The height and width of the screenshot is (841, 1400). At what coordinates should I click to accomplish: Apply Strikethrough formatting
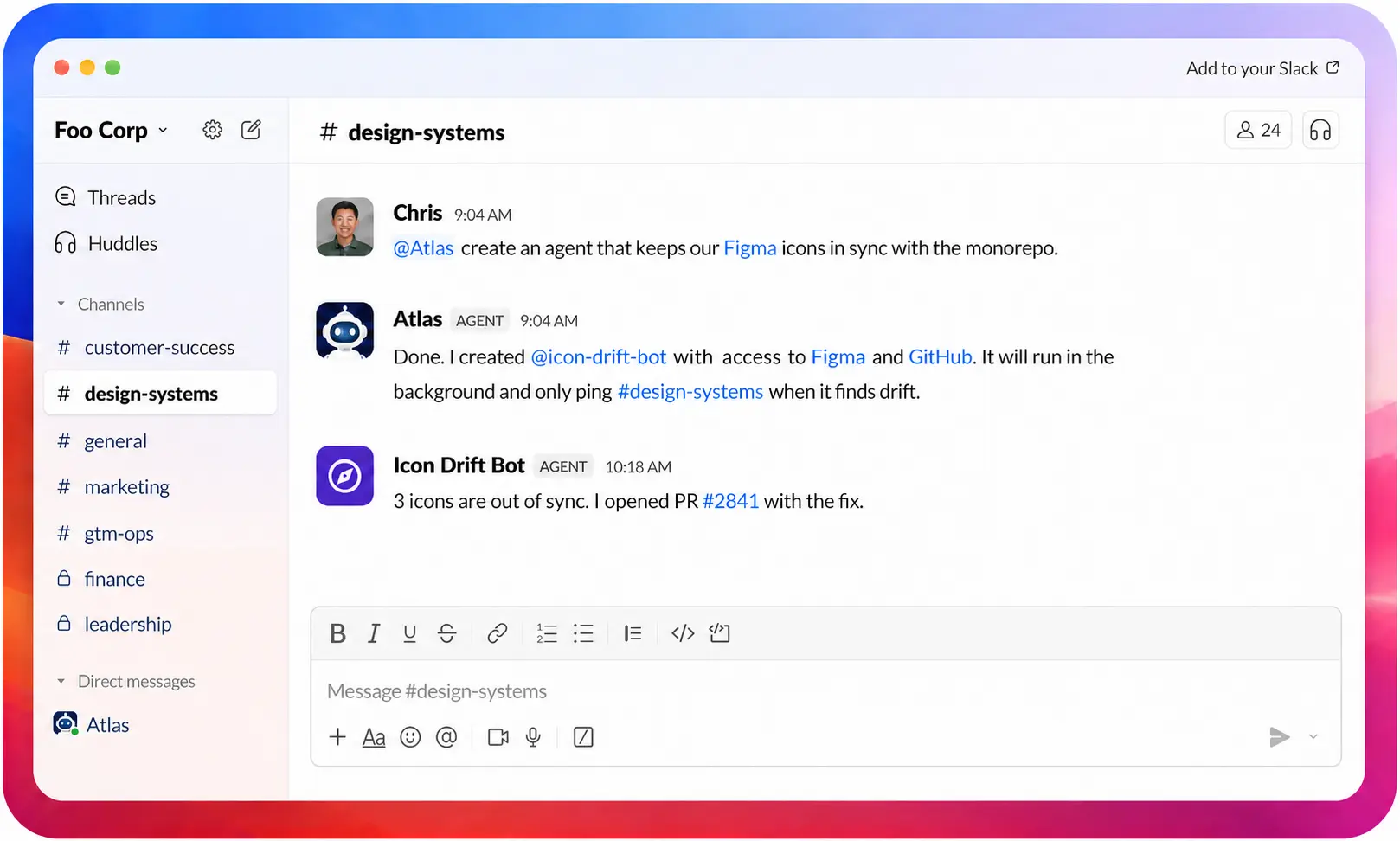click(446, 633)
